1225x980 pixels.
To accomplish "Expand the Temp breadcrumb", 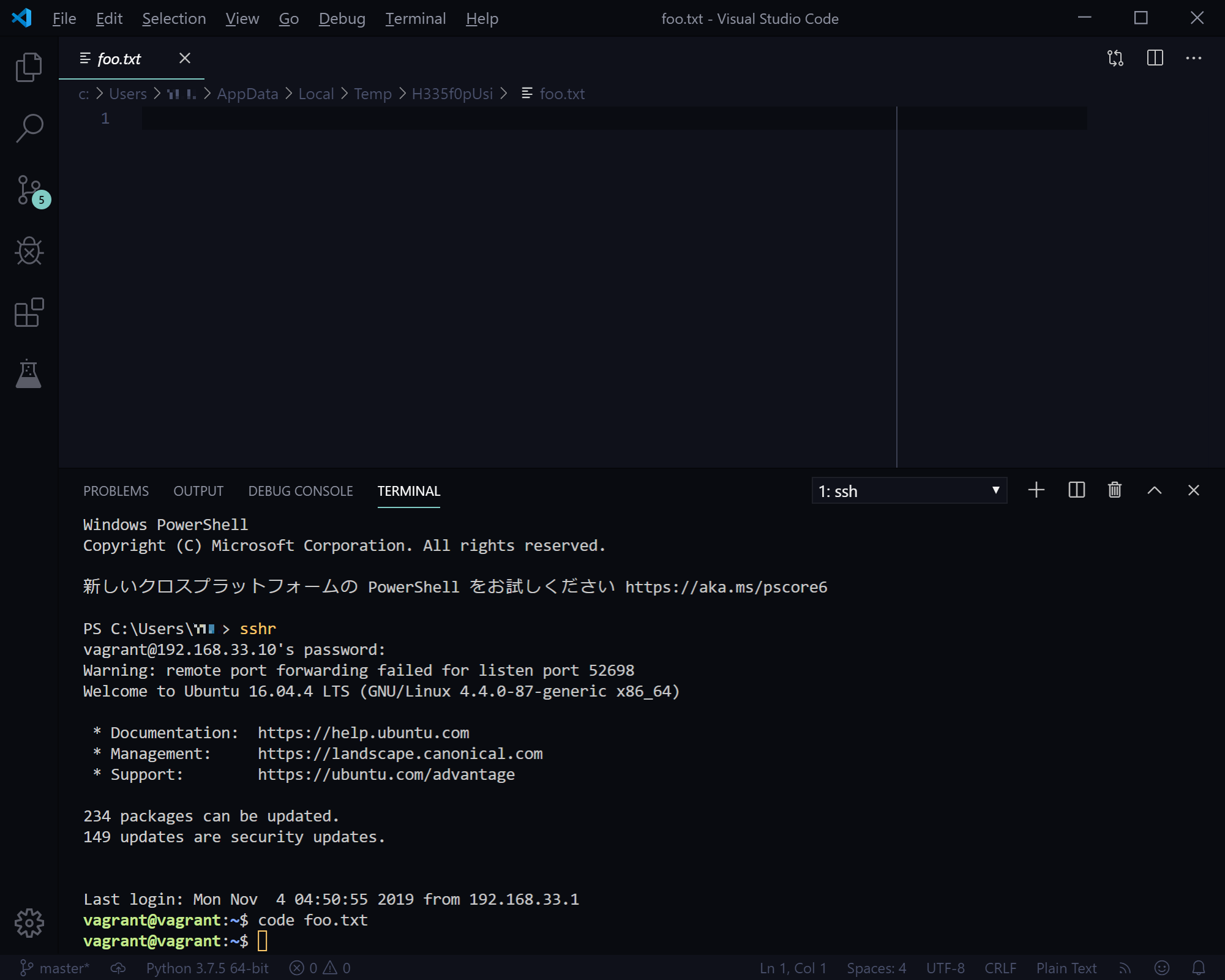I will click(x=373, y=94).
